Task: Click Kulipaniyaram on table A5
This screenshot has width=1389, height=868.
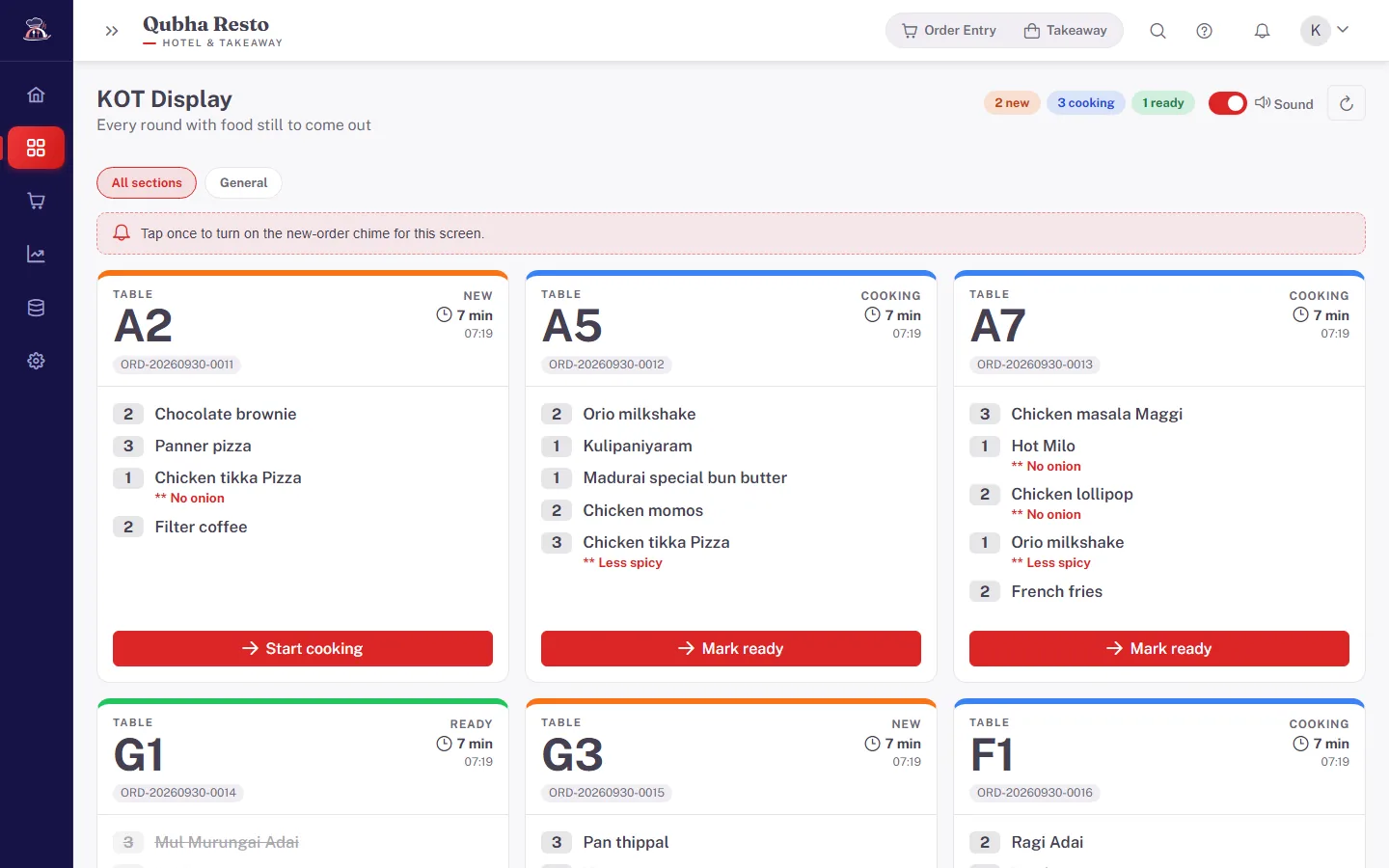Action: [x=638, y=446]
